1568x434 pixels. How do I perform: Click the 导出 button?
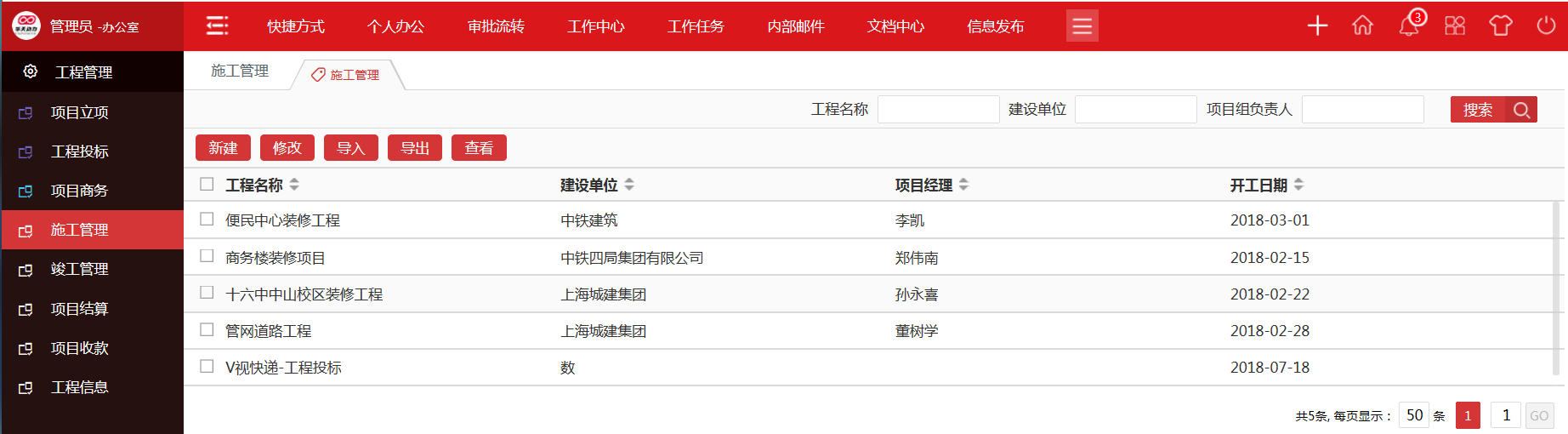coord(415,148)
